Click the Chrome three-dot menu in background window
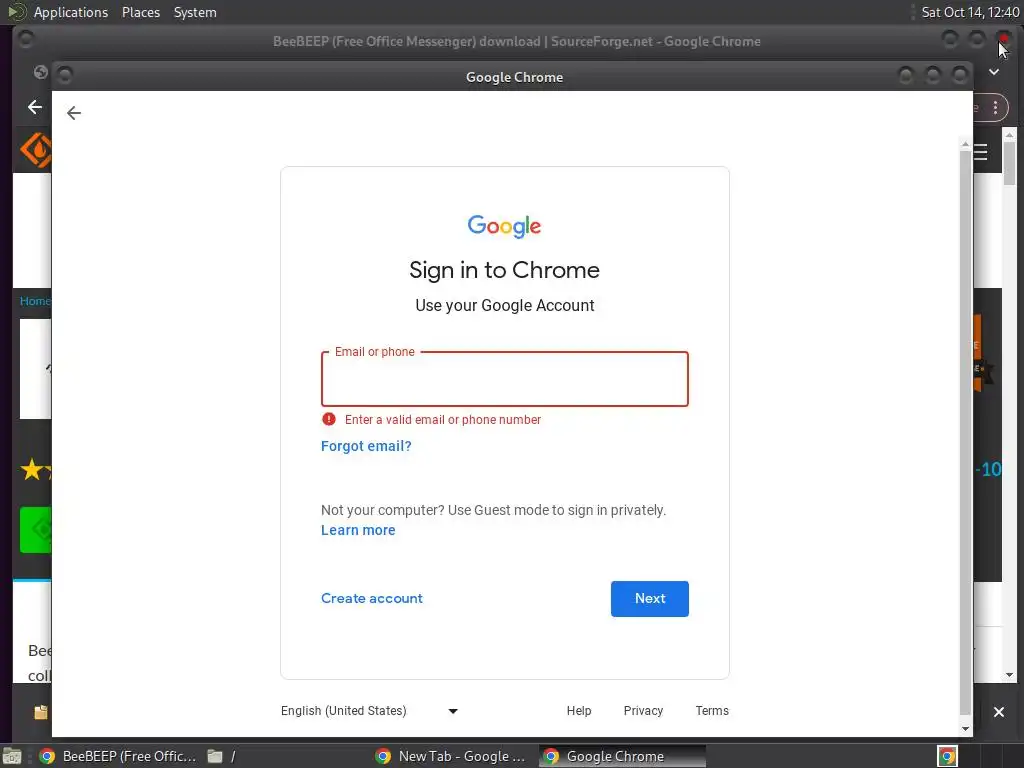The image size is (1024, 768). [x=995, y=108]
